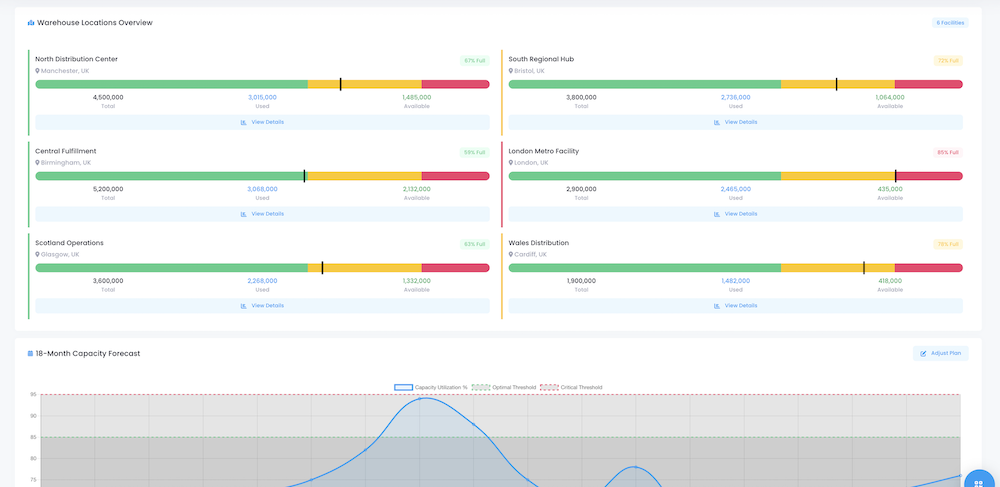Toggle the Critical Threshold legend entry
The width and height of the screenshot is (1000, 487).
[552, 387]
